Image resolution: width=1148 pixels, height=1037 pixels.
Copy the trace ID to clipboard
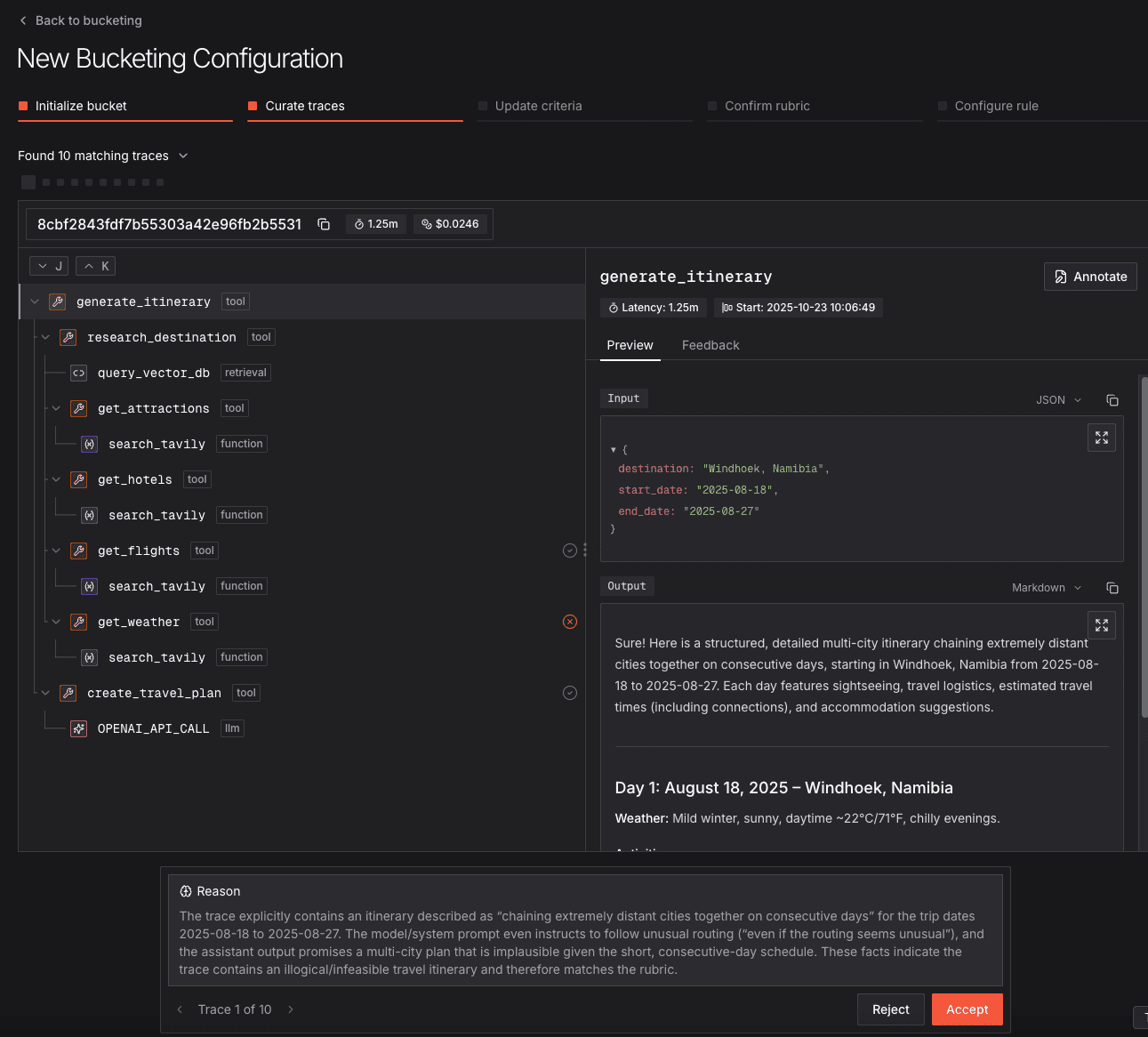click(324, 224)
